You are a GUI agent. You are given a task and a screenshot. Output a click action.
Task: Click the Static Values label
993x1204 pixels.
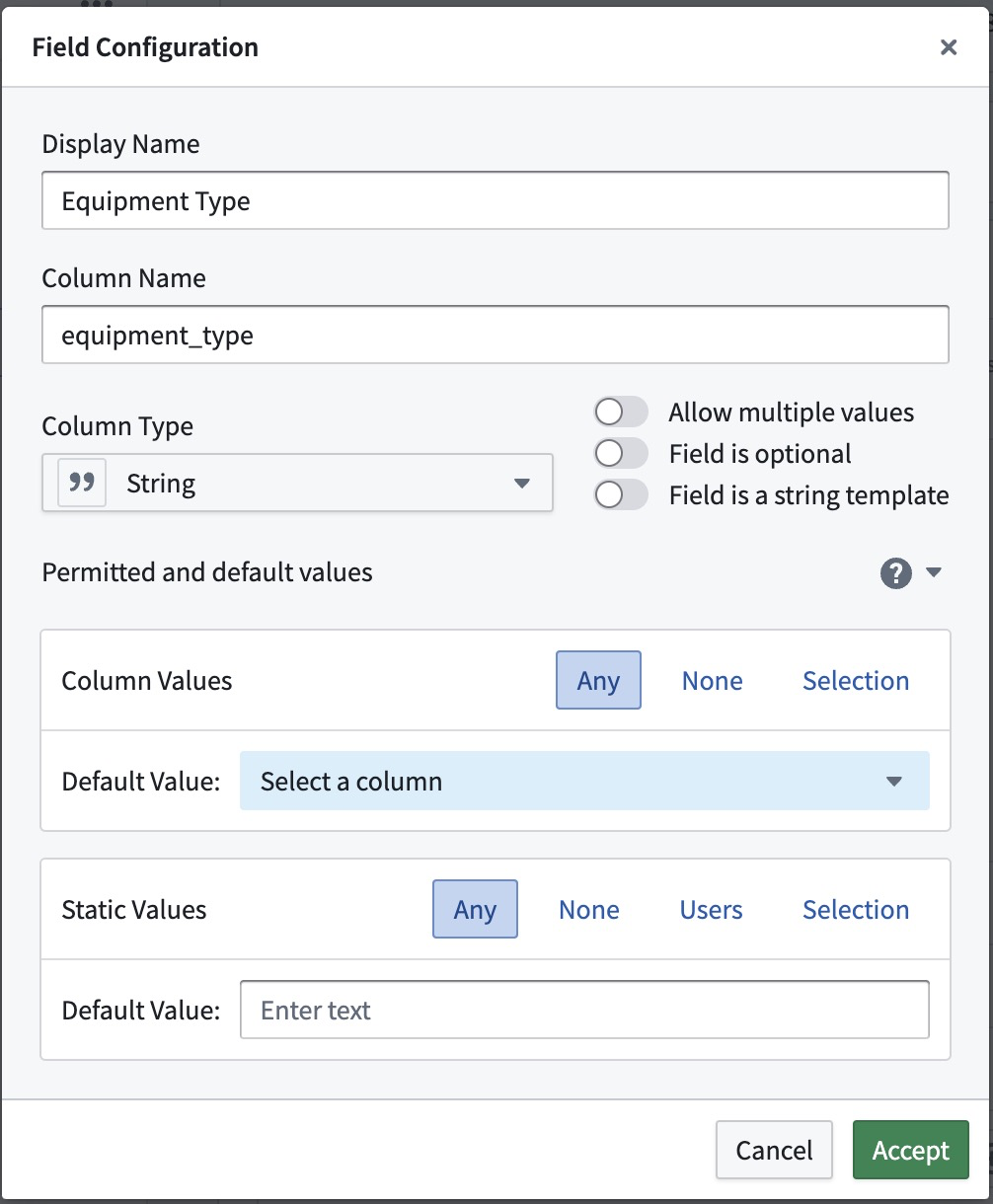tap(134, 910)
